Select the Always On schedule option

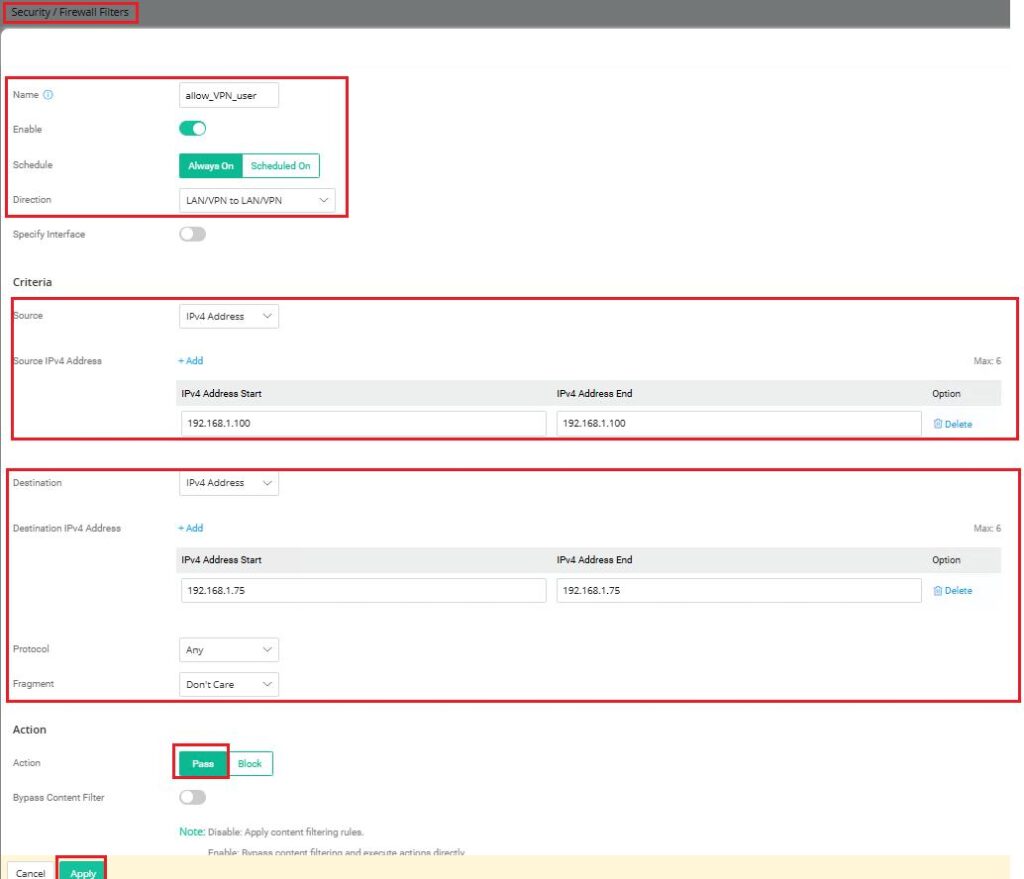tap(210, 166)
